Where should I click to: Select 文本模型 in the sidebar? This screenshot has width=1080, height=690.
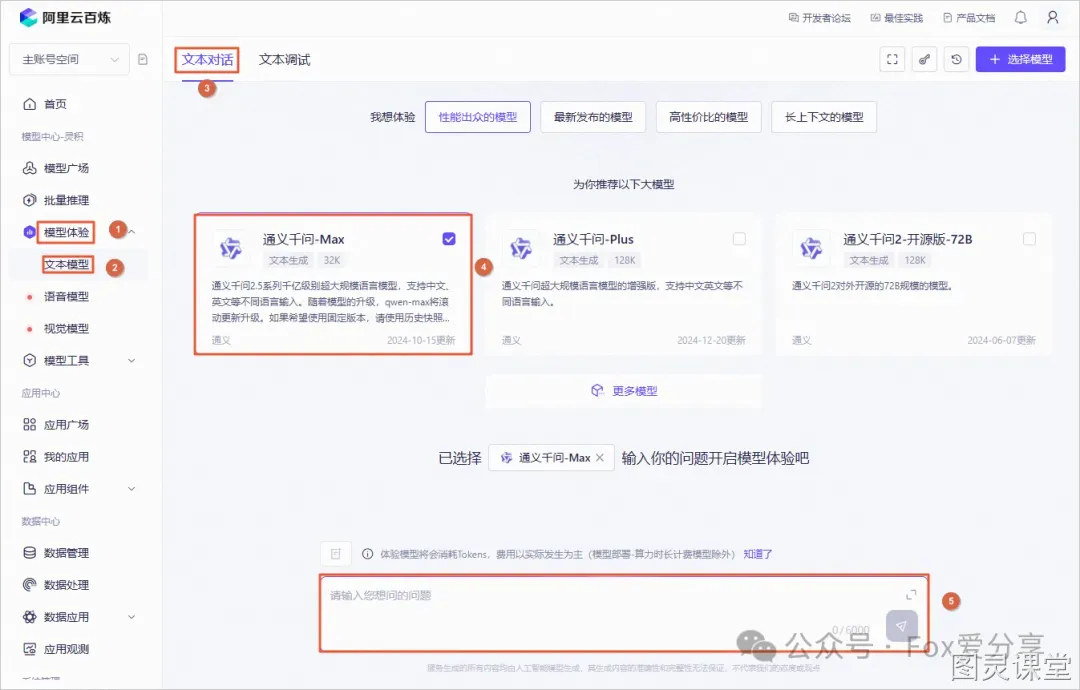click(x=66, y=264)
